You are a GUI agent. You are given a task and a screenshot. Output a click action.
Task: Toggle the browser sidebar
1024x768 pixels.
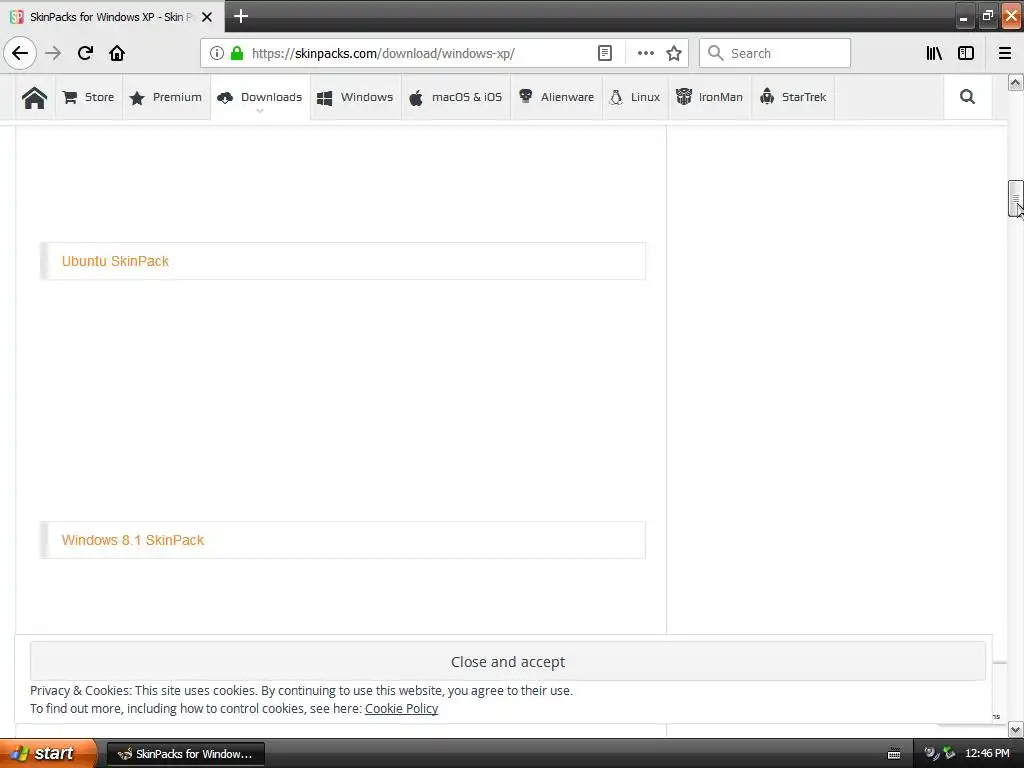[966, 53]
